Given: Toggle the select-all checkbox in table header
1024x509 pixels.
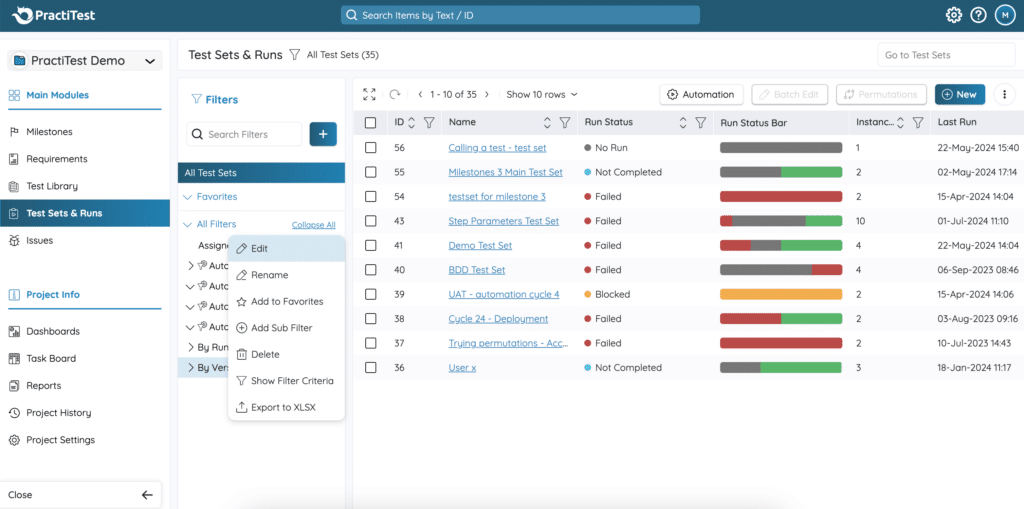Looking at the screenshot, I should tap(371, 123).
